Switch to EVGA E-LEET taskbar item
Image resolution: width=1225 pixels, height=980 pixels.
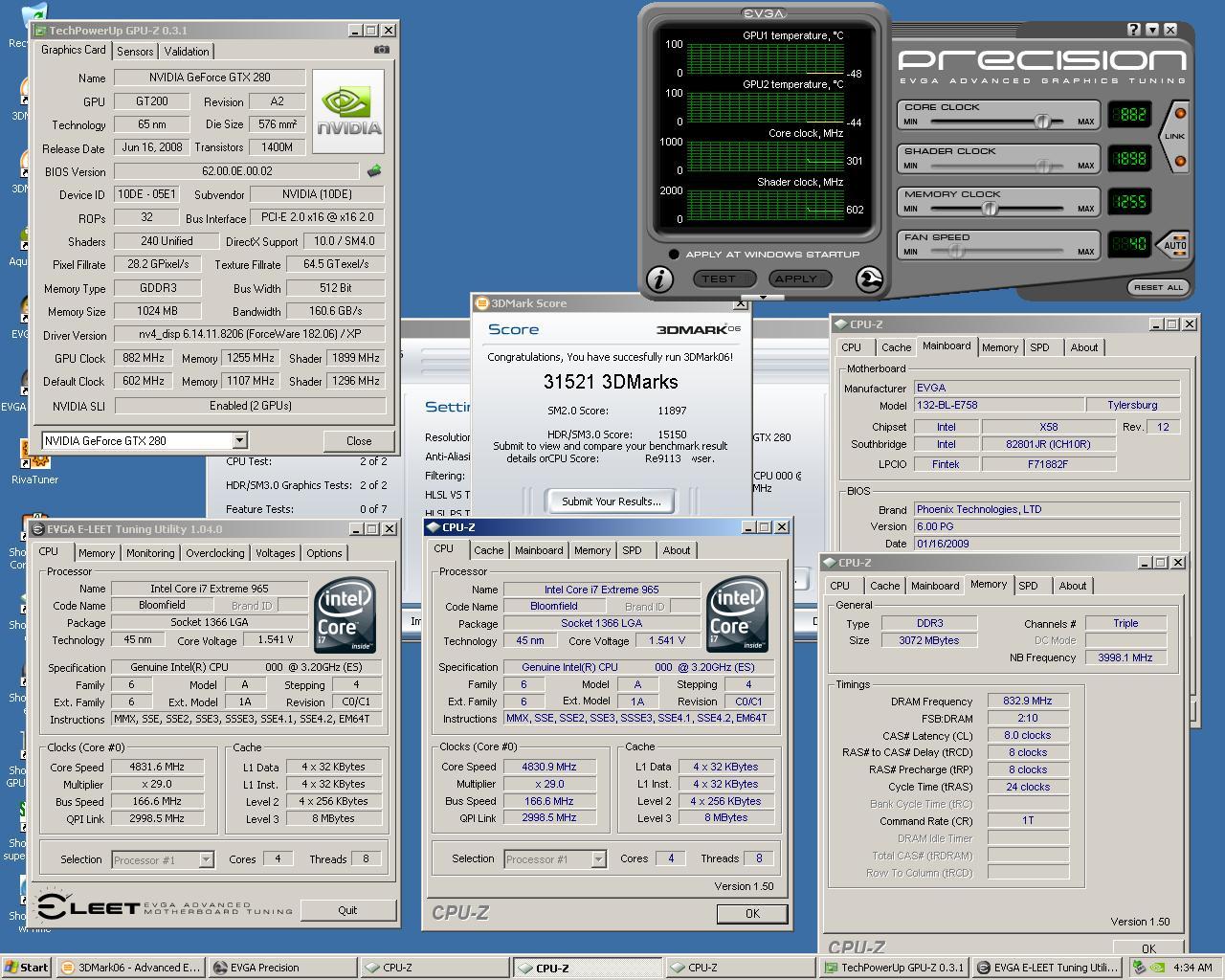click(1045, 968)
